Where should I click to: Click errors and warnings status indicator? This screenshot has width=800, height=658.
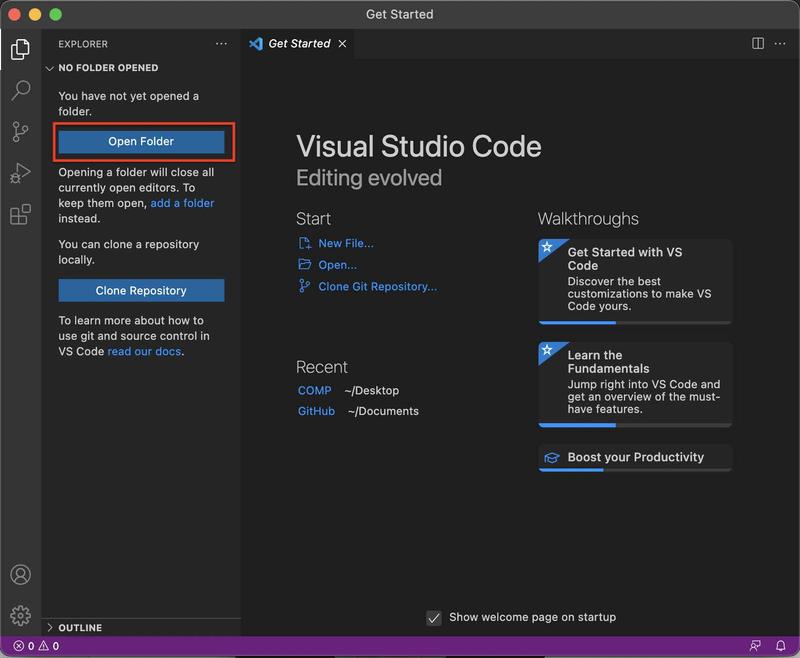coord(36,646)
